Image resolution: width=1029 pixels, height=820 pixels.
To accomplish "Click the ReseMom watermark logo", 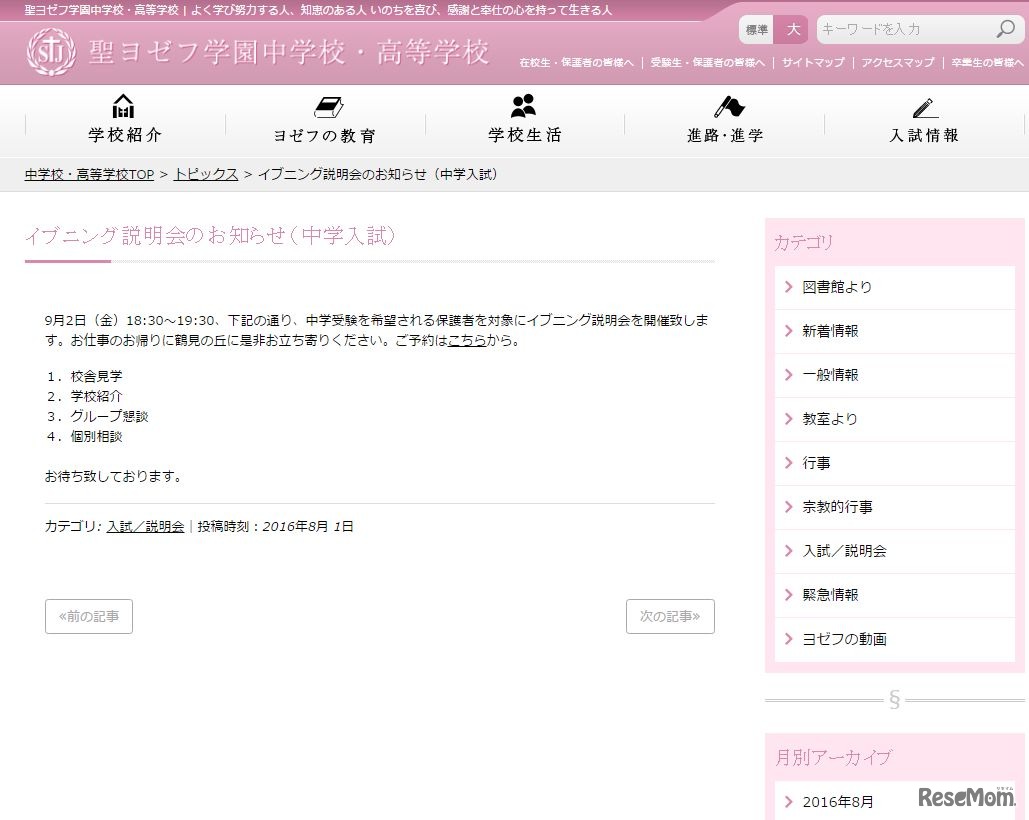I will point(966,796).
